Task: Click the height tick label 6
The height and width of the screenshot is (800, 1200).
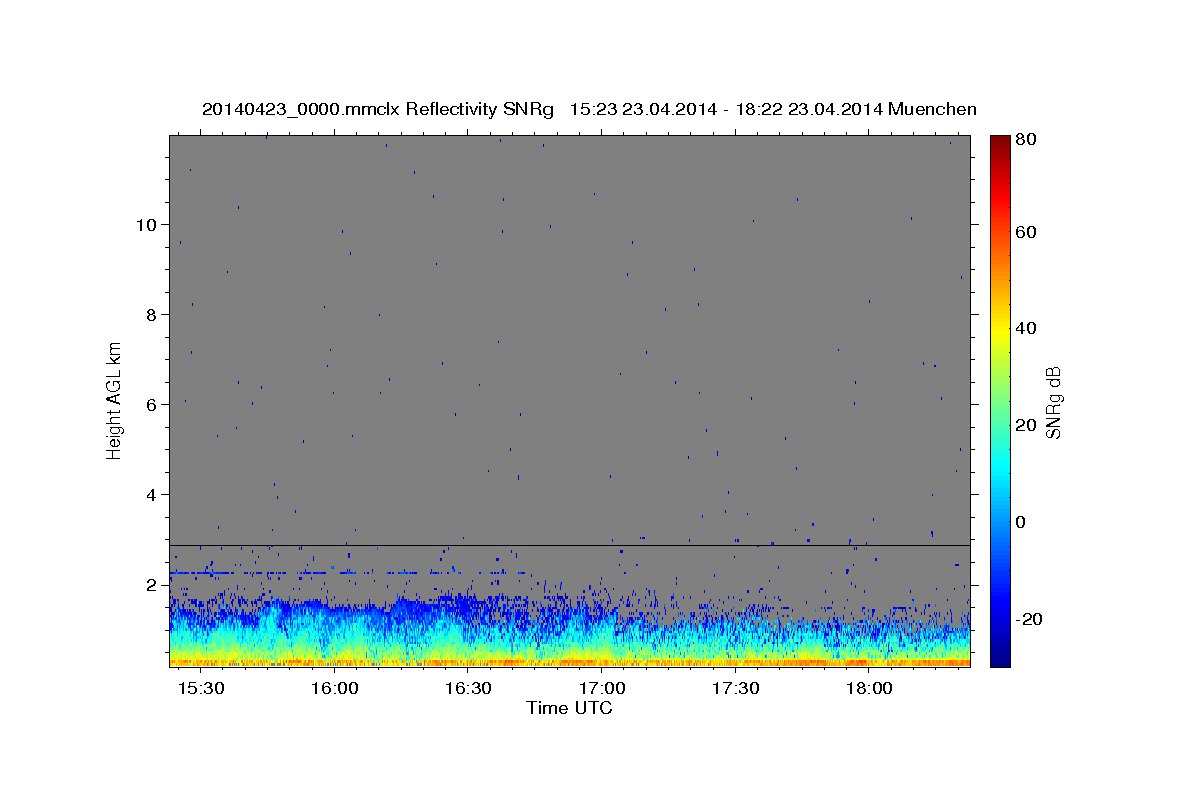Action: [x=151, y=404]
